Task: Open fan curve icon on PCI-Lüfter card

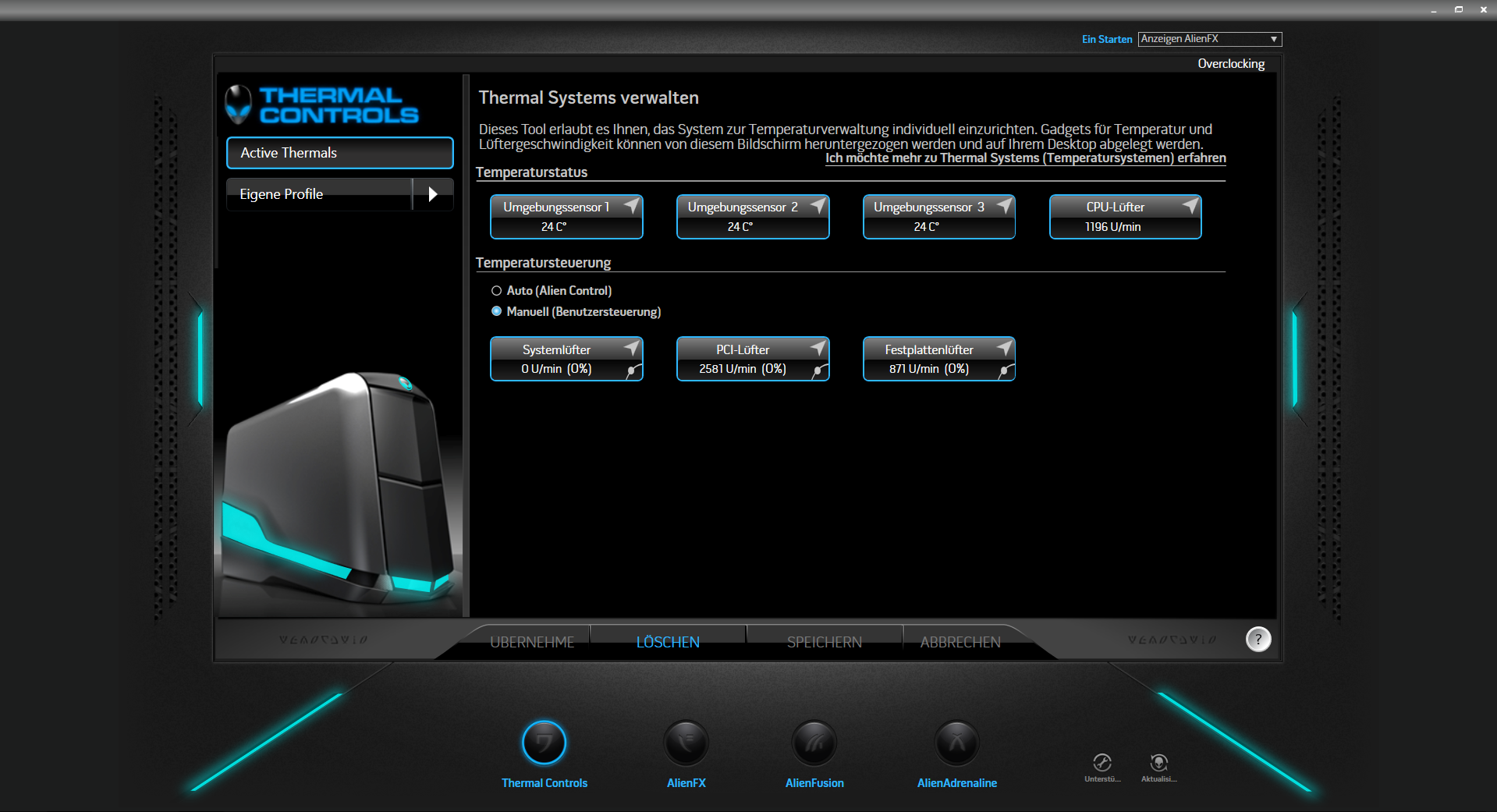Action: coord(820,371)
